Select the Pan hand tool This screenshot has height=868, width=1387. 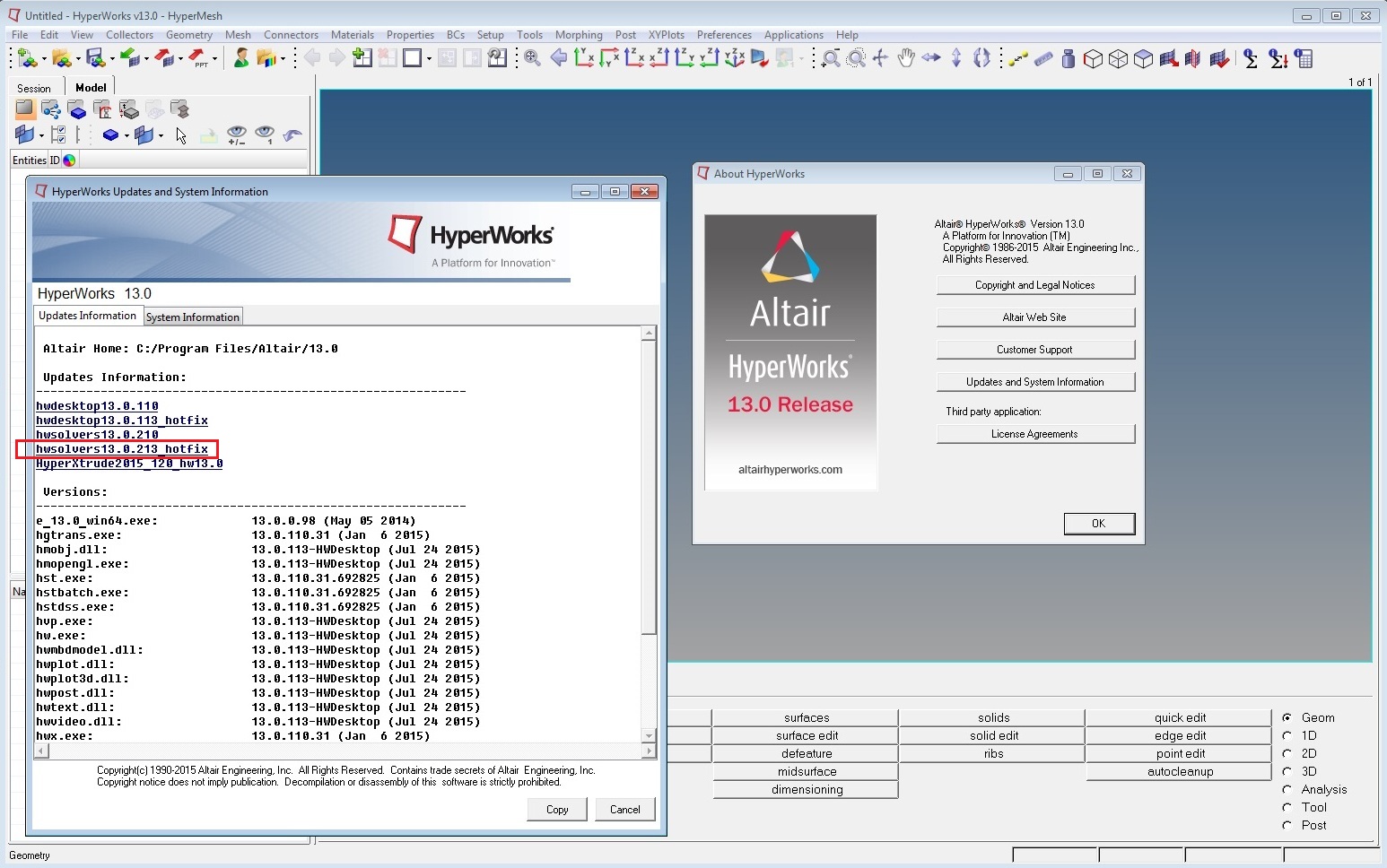point(906,58)
